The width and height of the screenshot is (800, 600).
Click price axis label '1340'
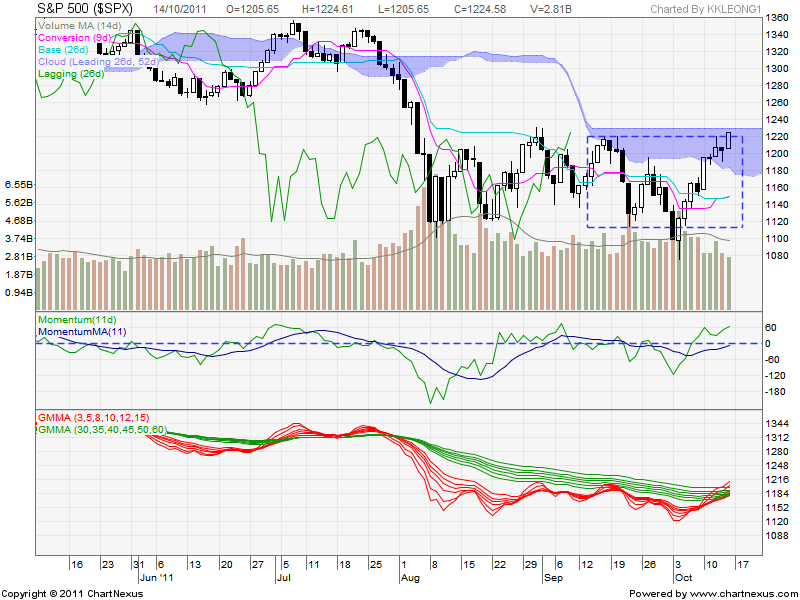777,35
